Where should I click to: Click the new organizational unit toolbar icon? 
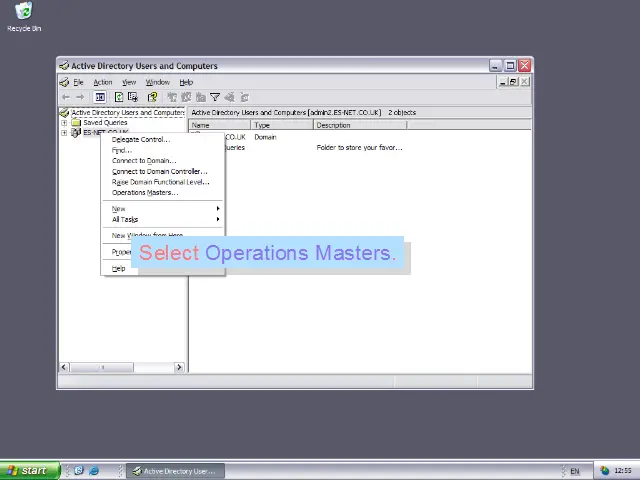201,97
